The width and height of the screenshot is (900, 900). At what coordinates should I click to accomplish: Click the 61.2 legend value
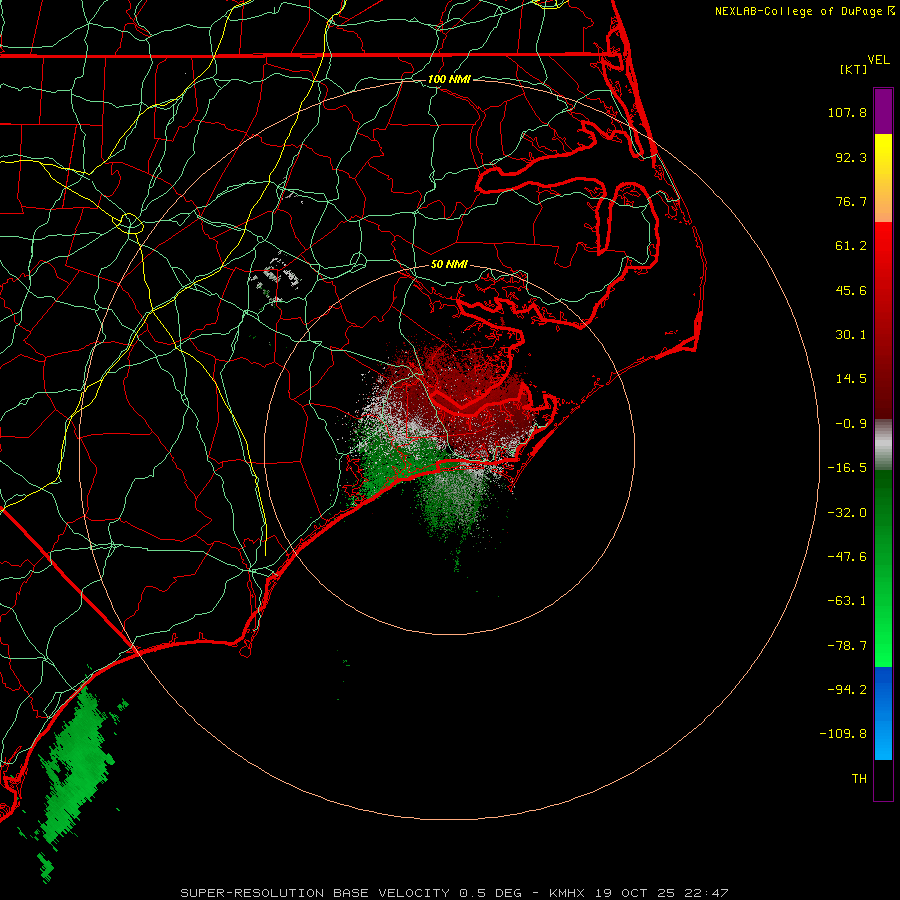851,246
